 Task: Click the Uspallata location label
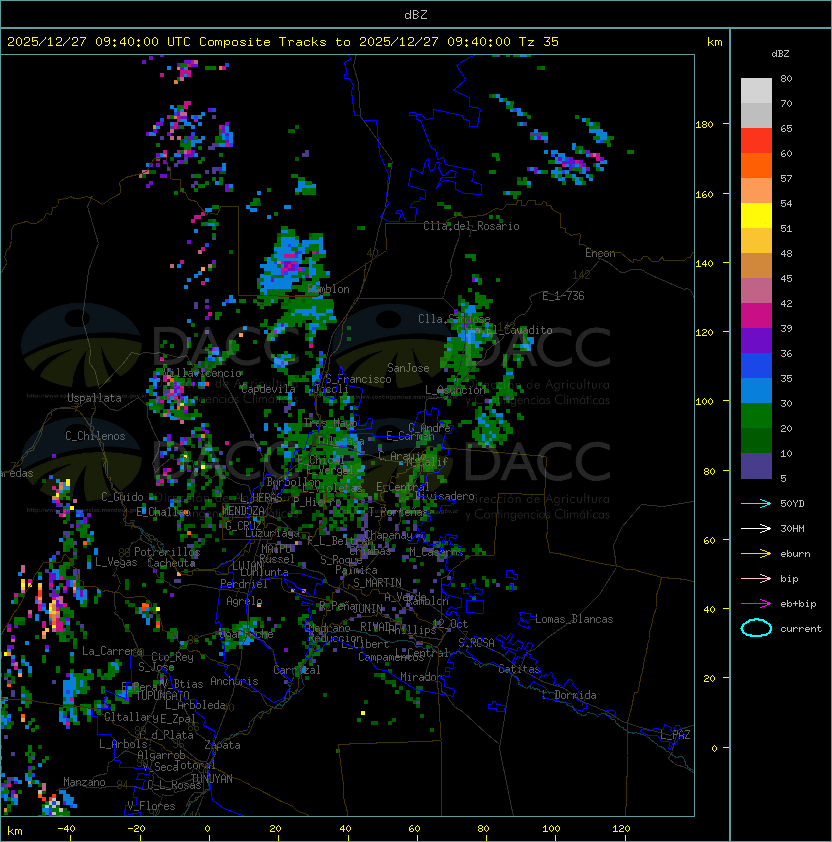(x=94, y=398)
